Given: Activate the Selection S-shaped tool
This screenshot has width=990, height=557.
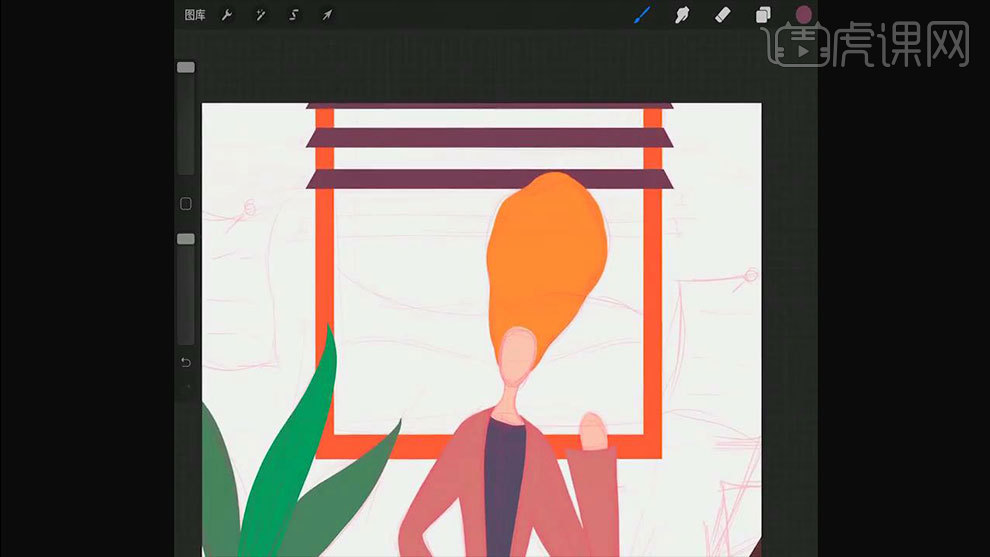Looking at the screenshot, I should tap(294, 15).
